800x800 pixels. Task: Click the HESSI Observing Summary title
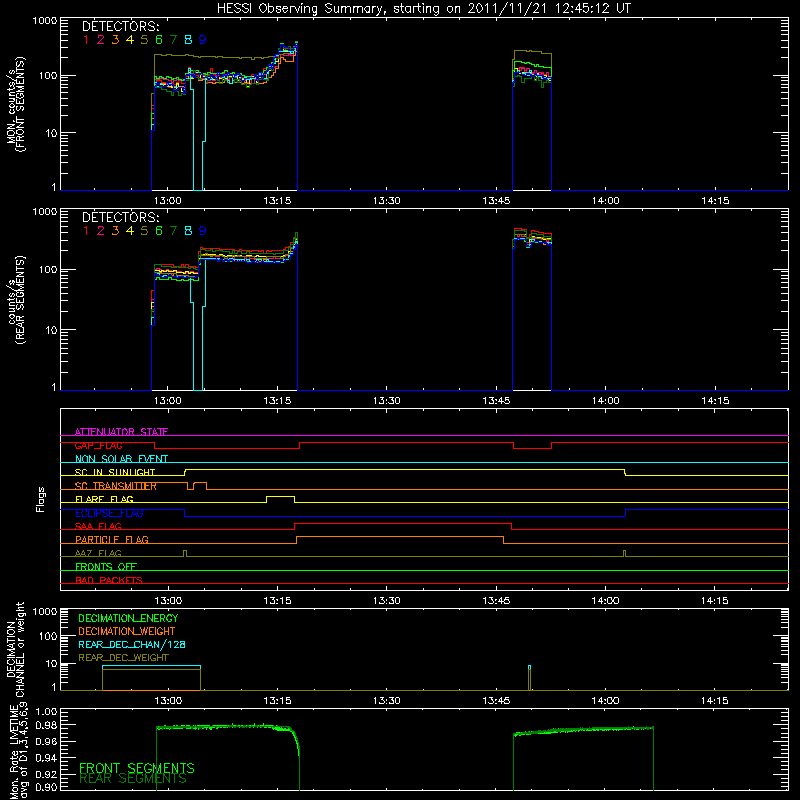[x=423, y=9]
